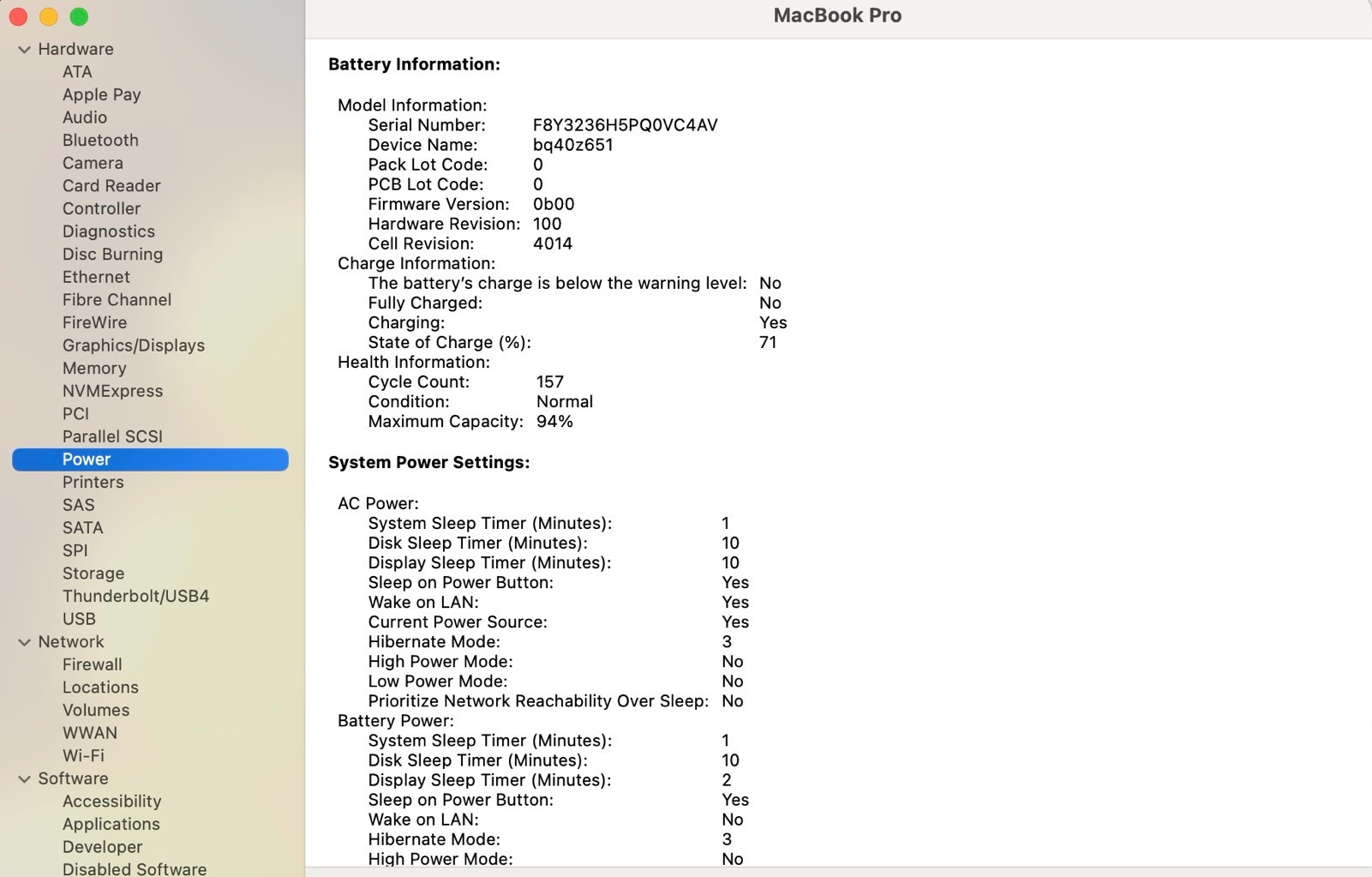Image resolution: width=1372 pixels, height=877 pixels.
Task: Select Storage in the Hardware list
Action: tap(93, 573)
